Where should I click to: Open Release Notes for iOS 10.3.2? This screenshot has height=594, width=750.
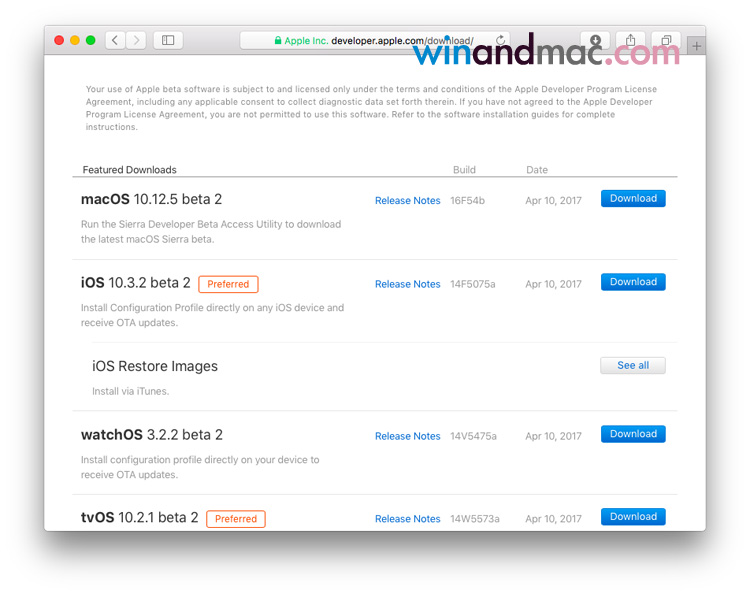point(407,284)
